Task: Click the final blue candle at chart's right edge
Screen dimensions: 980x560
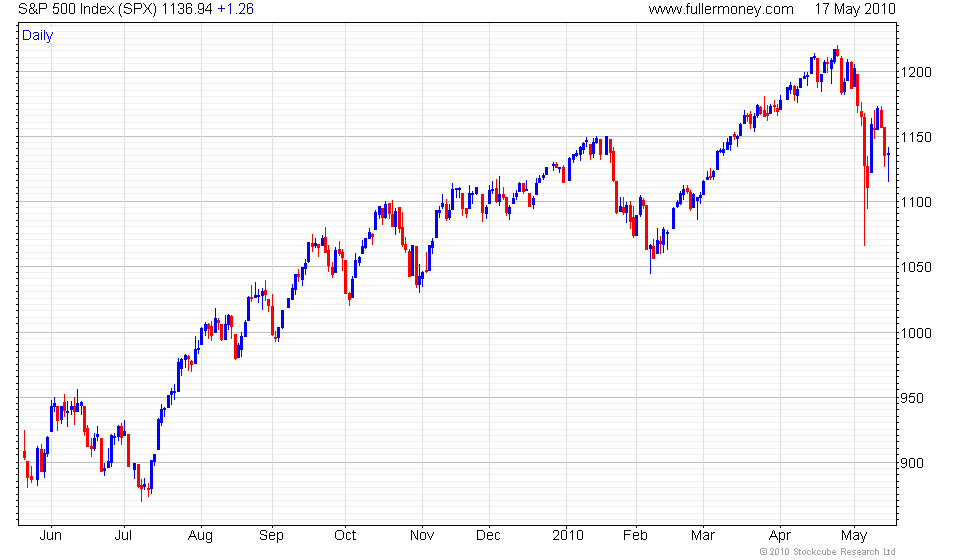Action: tap(889, 164)
